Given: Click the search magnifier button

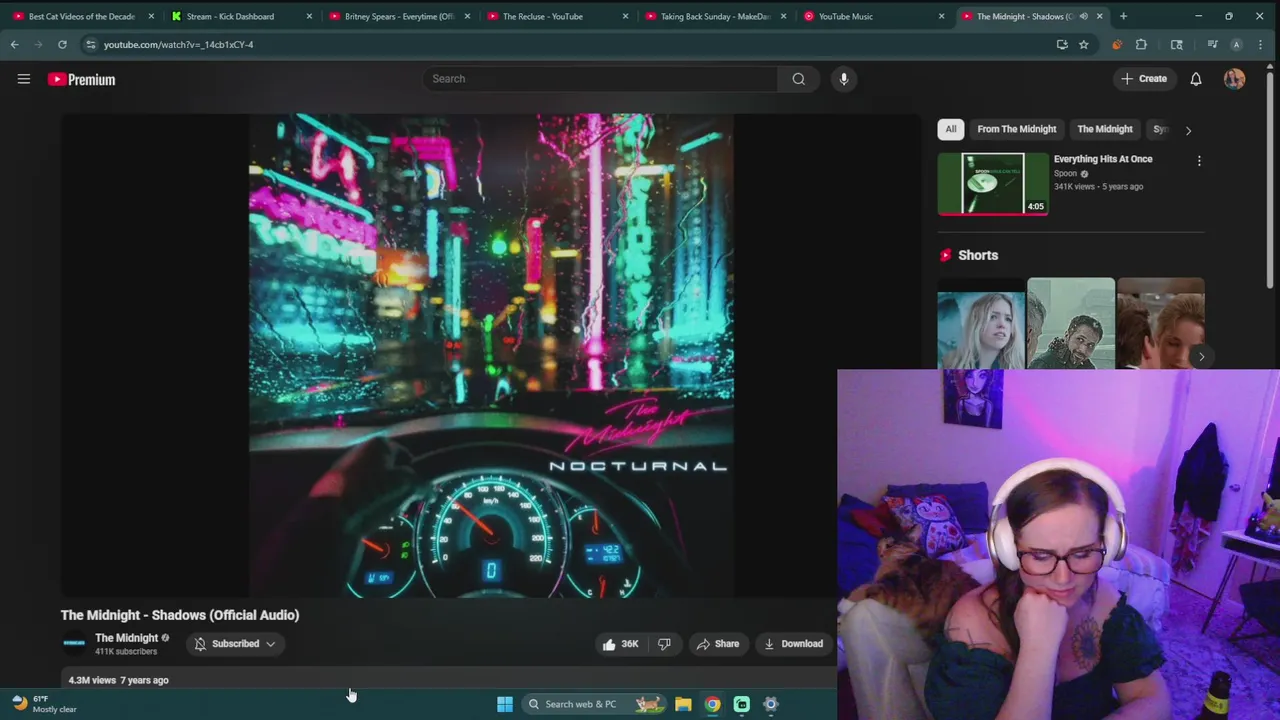Looking at the screenshot, I should pyautogui.click(x=798, y=79).
